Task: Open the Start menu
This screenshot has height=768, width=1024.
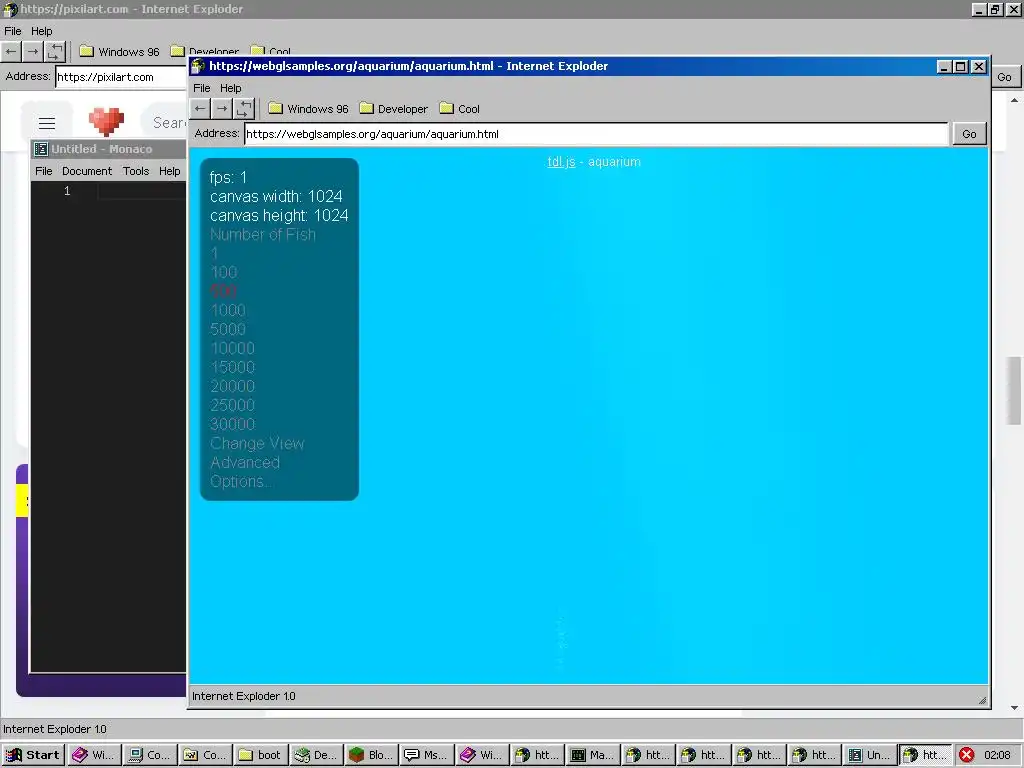Action: click(x=33, y=755)
